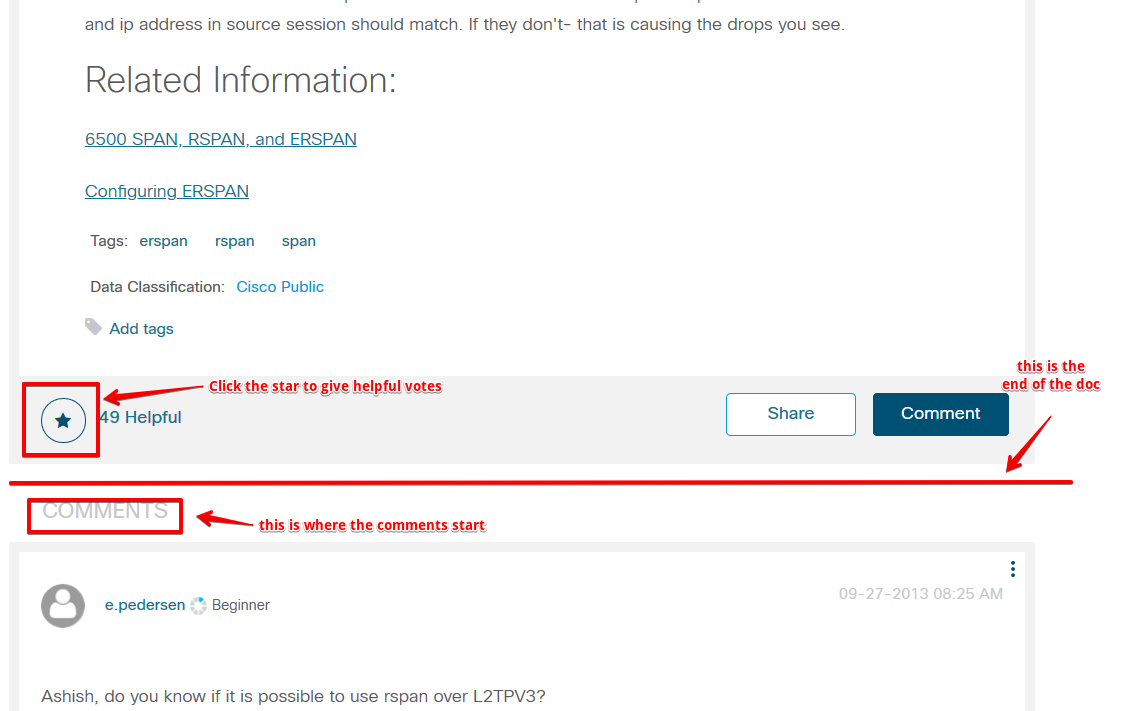Click the Comment button

(x=940, y=413)
